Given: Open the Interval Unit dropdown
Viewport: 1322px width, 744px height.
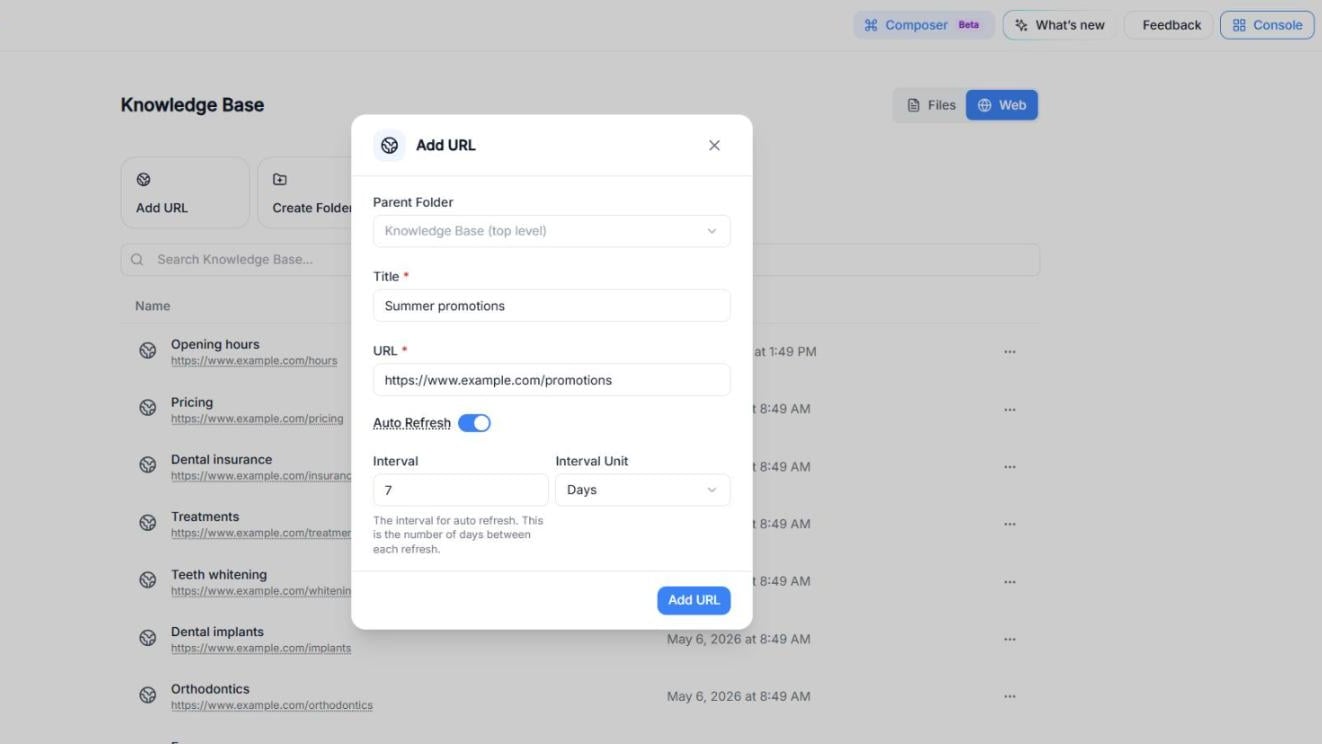Looking at the screenshot, I should click(643, 490).
